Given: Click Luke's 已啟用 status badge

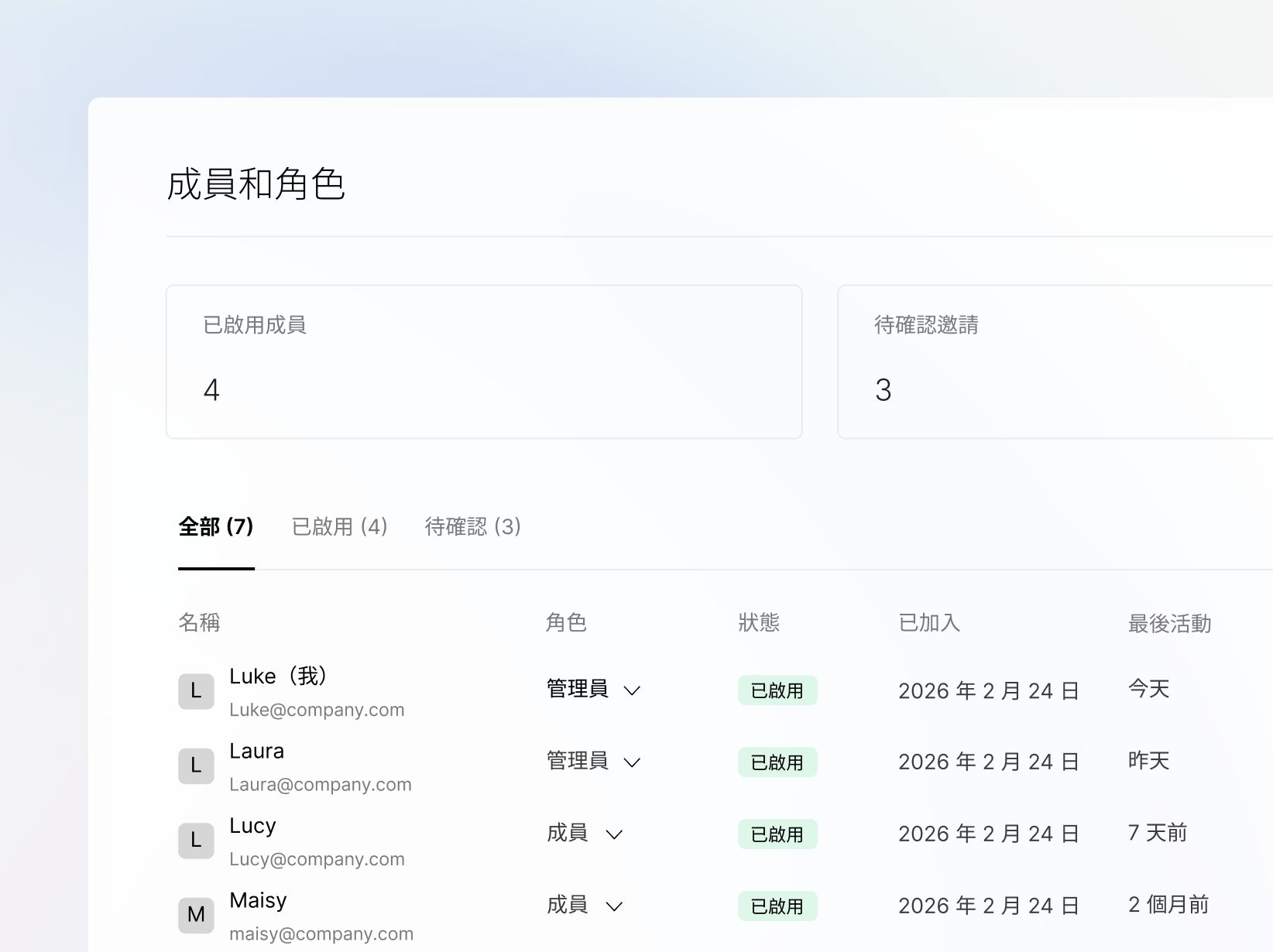Looking at the screenshot, I should pyautogui.click(x=777, y=690).
